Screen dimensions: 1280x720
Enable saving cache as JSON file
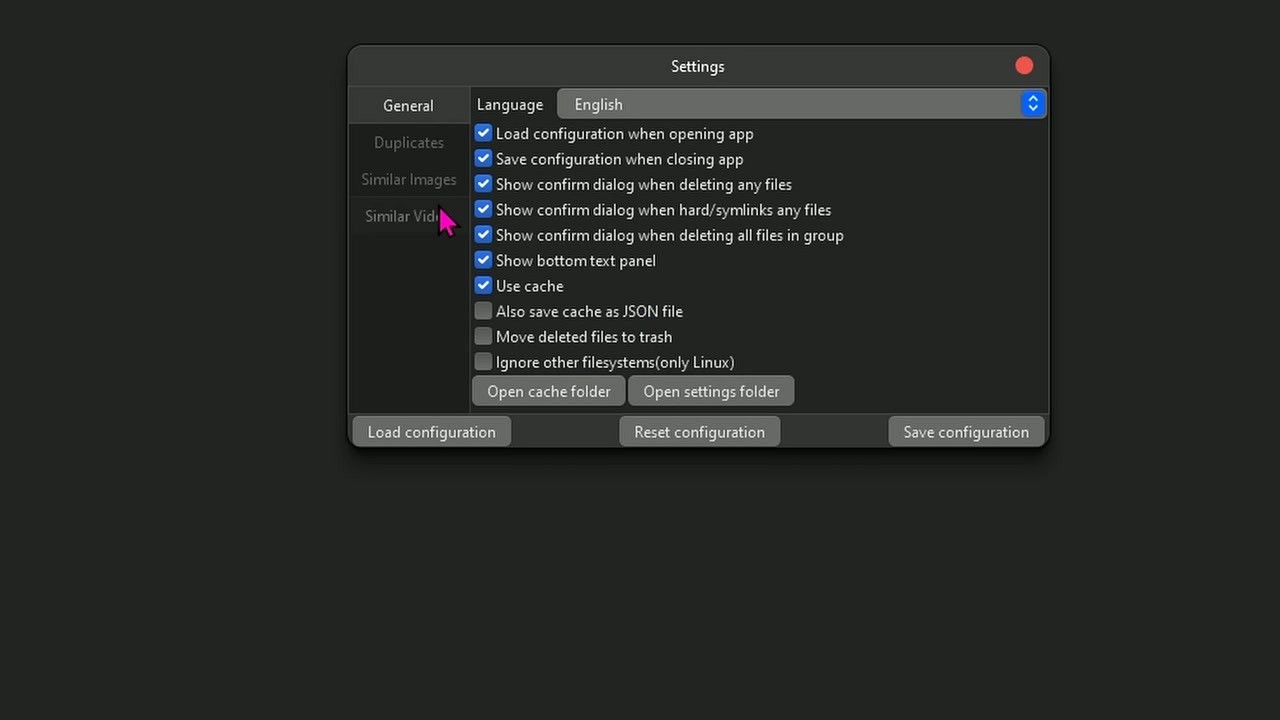[x=483, y=310]
